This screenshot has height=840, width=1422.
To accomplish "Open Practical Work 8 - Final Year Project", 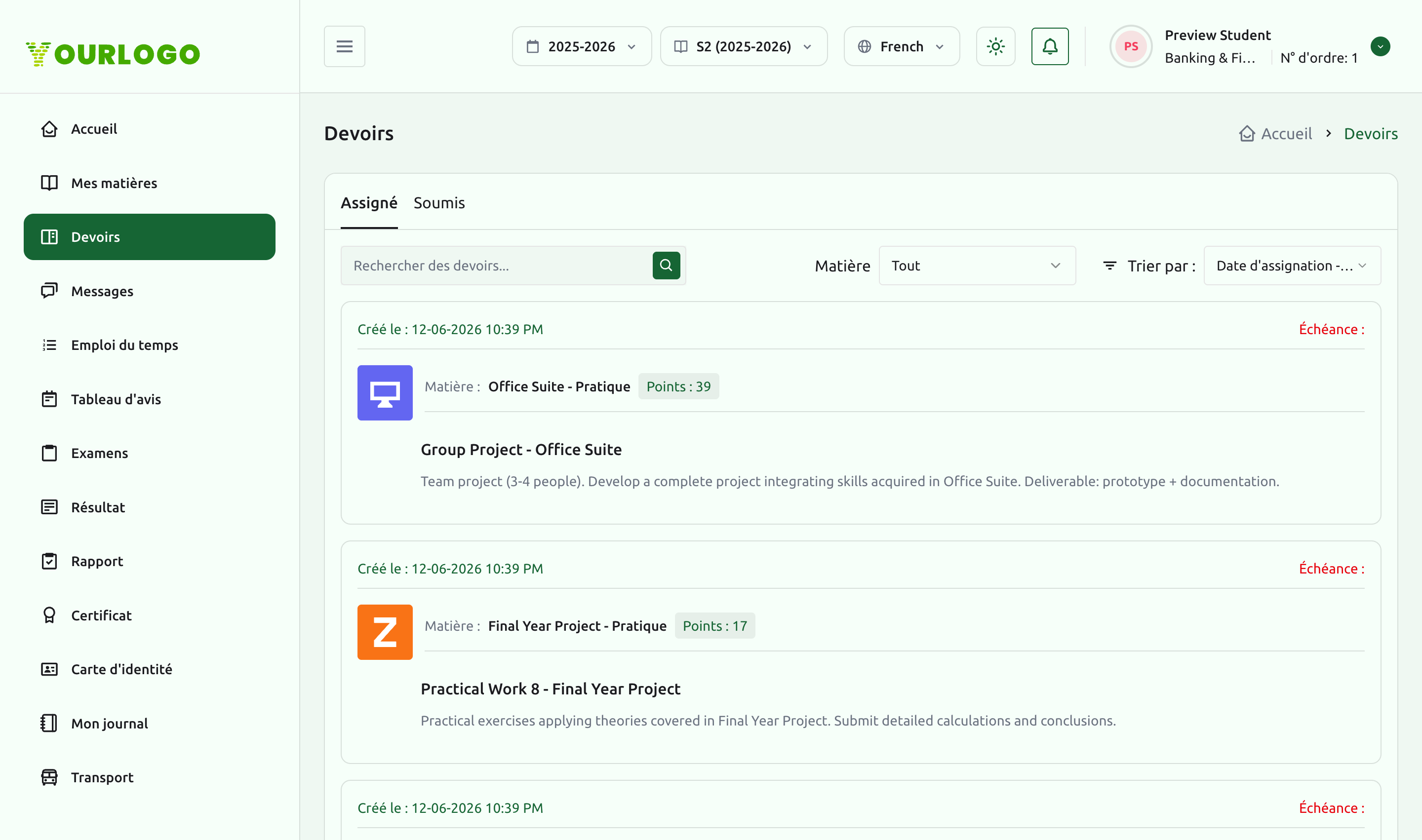I will click(551, 689).
